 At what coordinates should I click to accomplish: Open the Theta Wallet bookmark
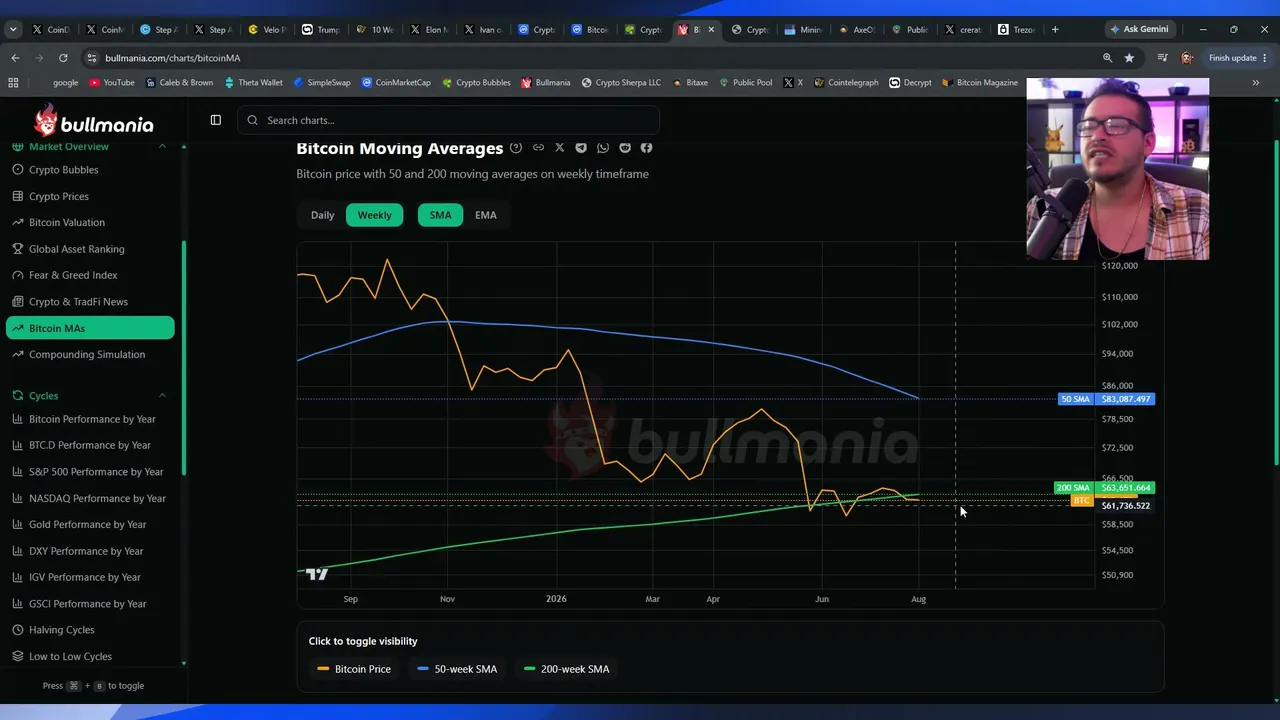tap(254, 83)
